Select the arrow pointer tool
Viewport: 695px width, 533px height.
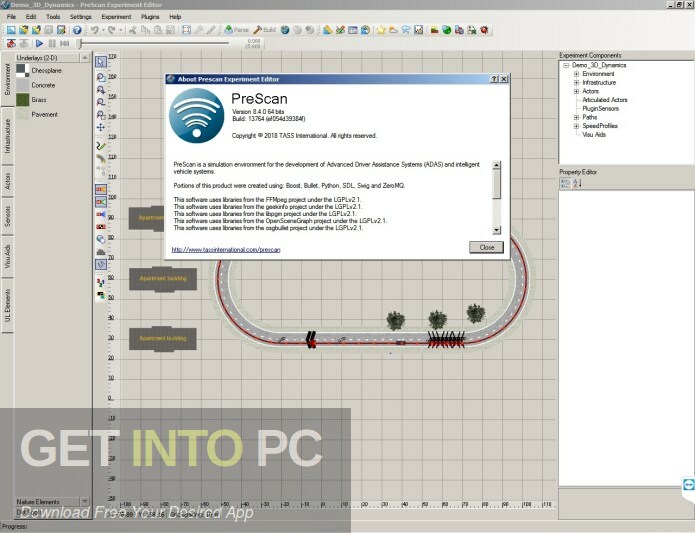coord(101,62)
